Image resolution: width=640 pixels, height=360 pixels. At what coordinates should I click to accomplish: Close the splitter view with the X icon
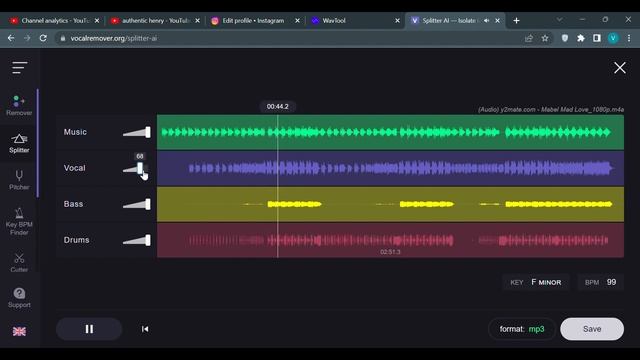click(620, 68)
